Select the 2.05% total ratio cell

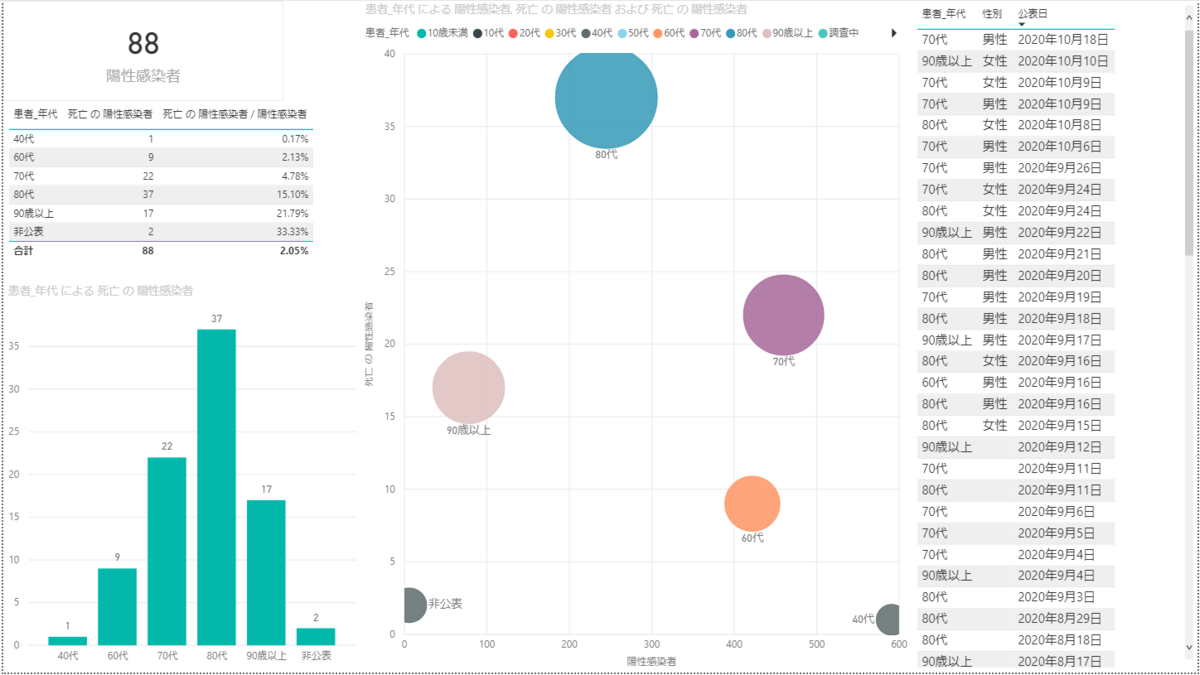pyautogui.click(x=294, y=251)
